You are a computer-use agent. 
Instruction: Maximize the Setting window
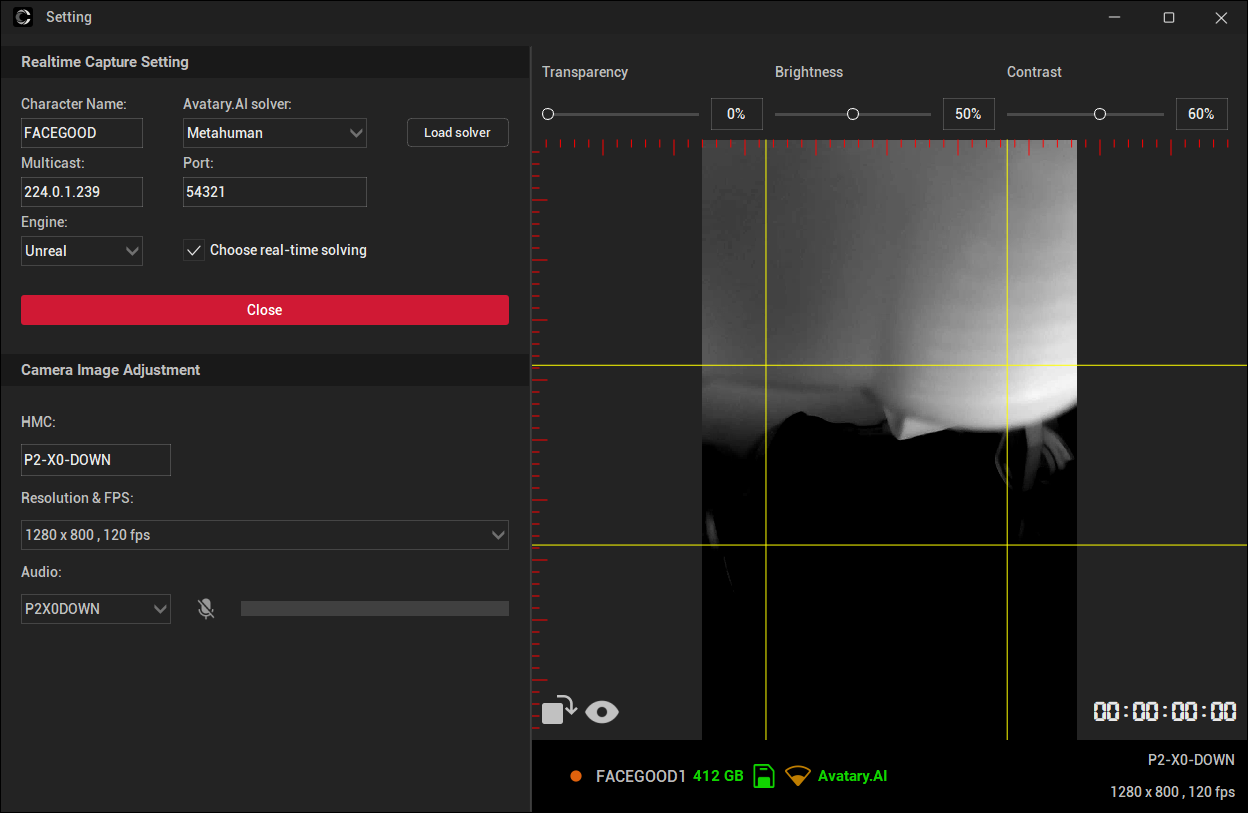tap(1169, 18)
